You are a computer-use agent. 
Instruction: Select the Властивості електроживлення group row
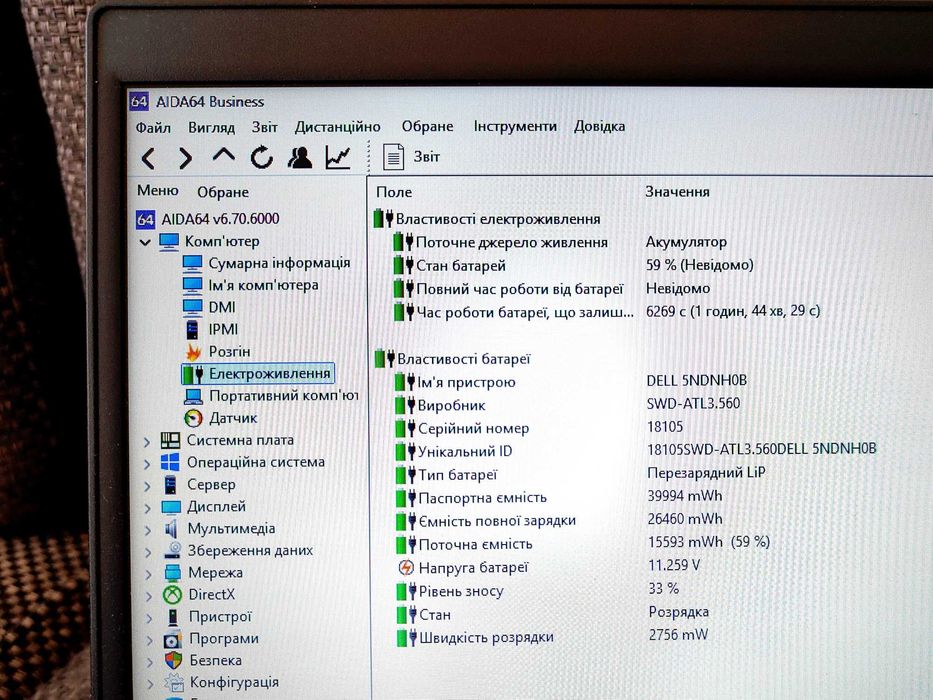(487, 219)
